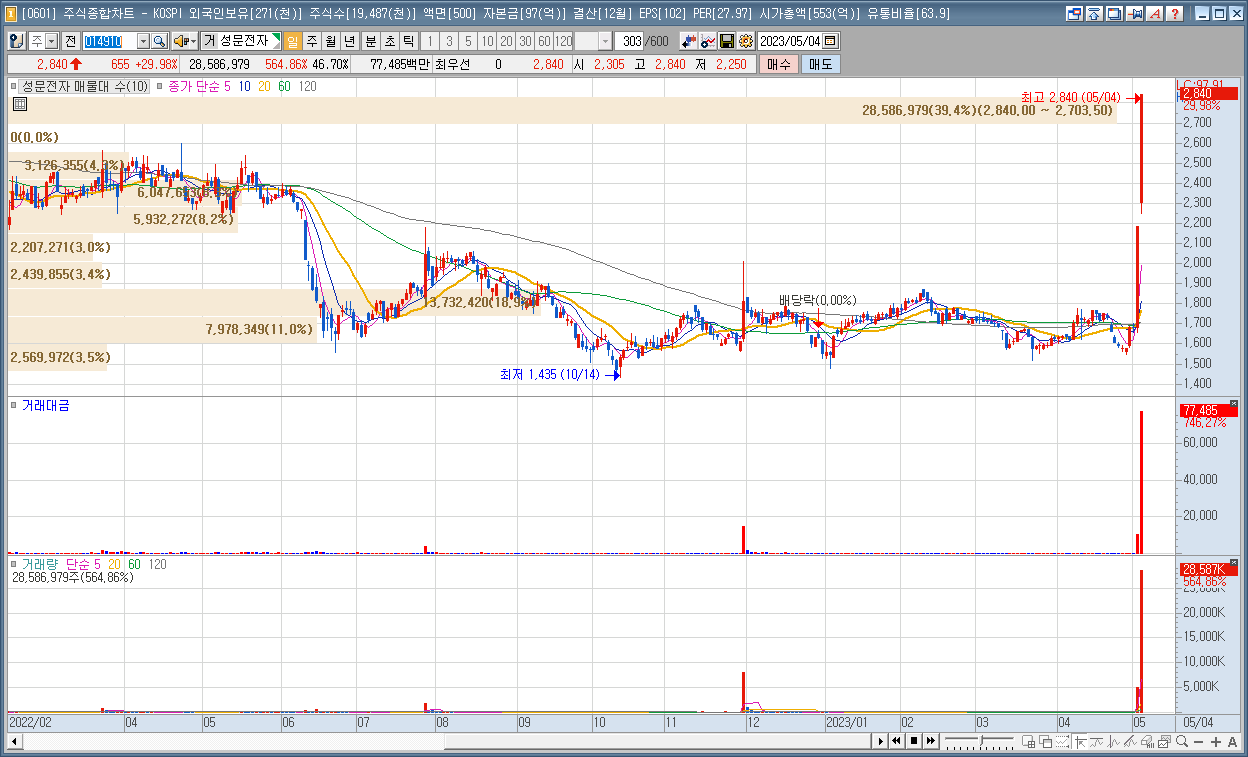The height and width of the screenshot is (757, 1248).
Task: Open the 주 market type dropdown
Action: pos(51,41)
